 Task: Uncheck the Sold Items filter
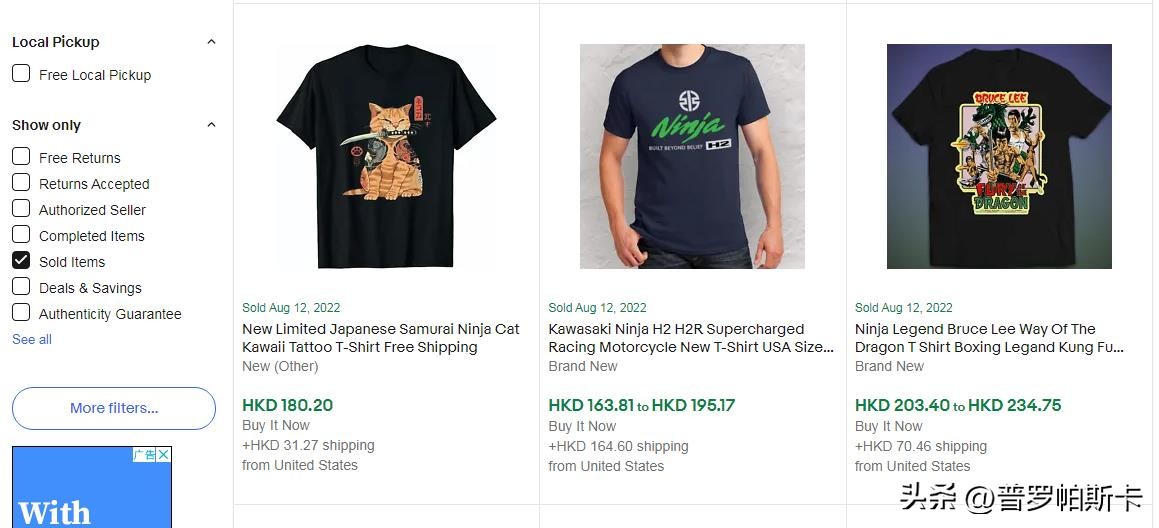tap(21, 261)
